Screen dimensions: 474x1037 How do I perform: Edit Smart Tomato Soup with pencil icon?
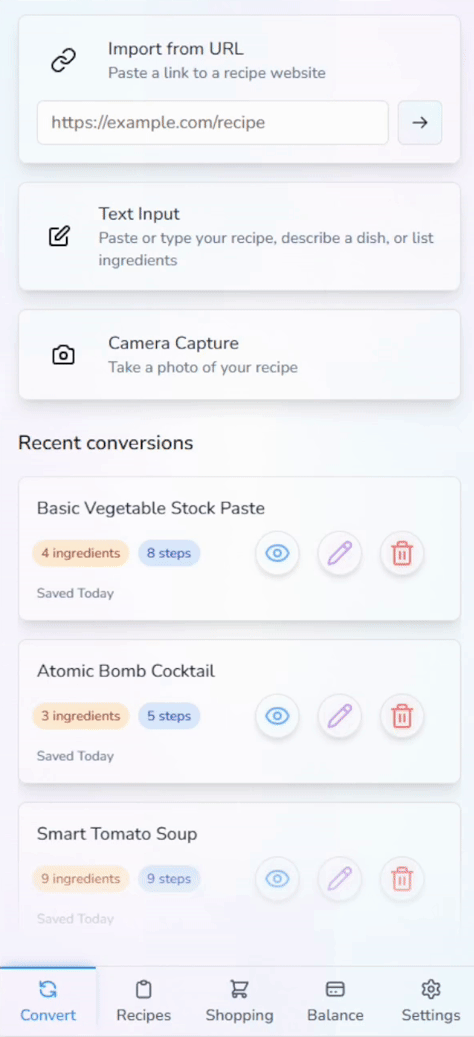tap(340, 878)
